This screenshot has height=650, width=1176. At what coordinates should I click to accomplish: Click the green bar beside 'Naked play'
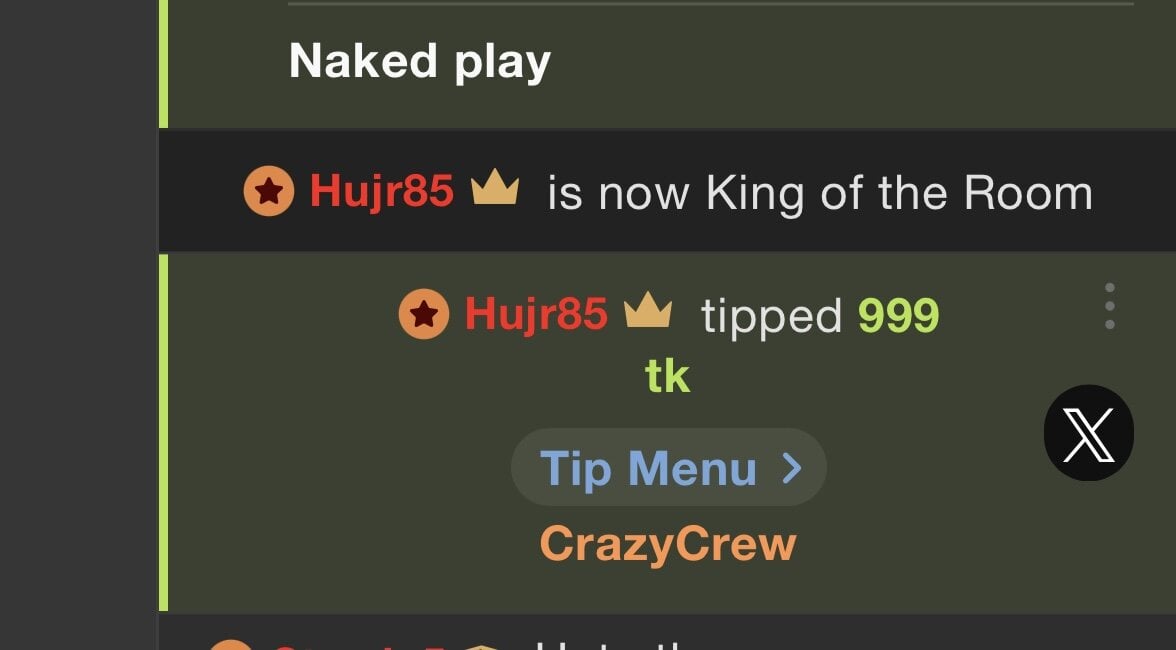[x=164, y=64]
